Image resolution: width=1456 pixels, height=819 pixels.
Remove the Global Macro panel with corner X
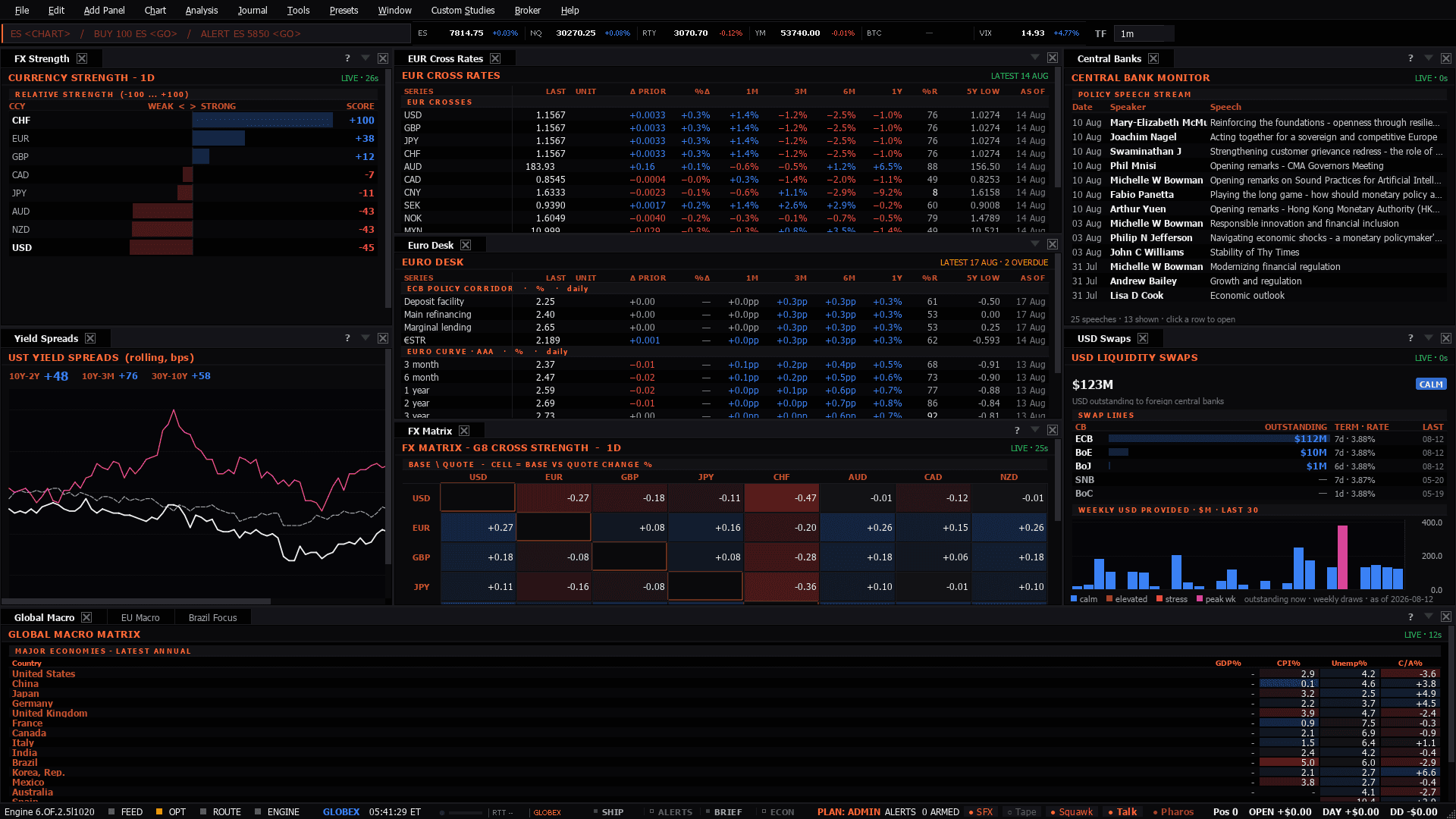[1446, 617]
